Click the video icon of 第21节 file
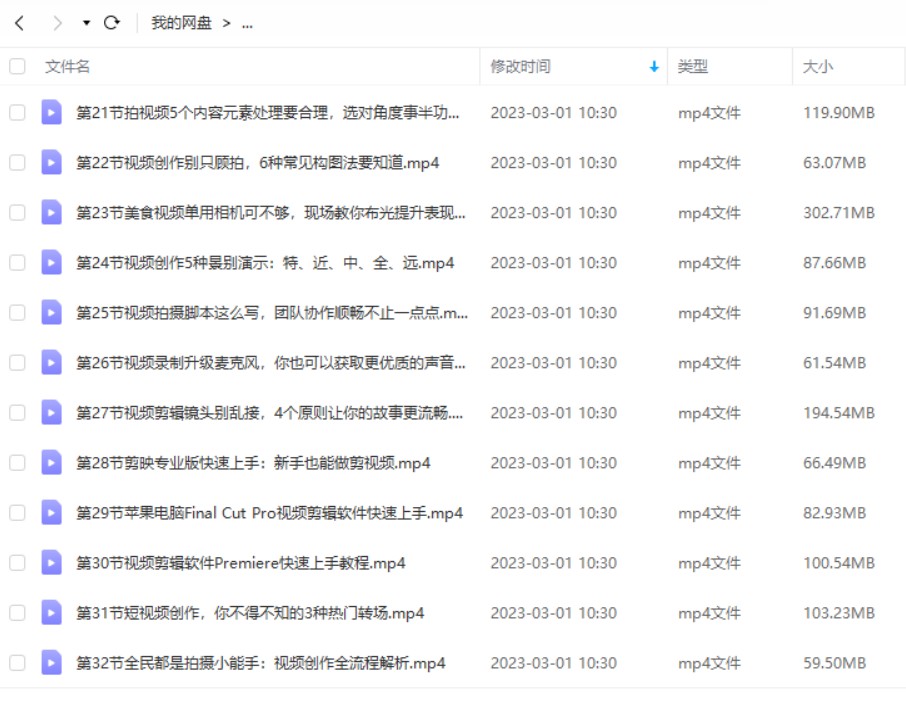The image size is (906, 715). point(51,112)
